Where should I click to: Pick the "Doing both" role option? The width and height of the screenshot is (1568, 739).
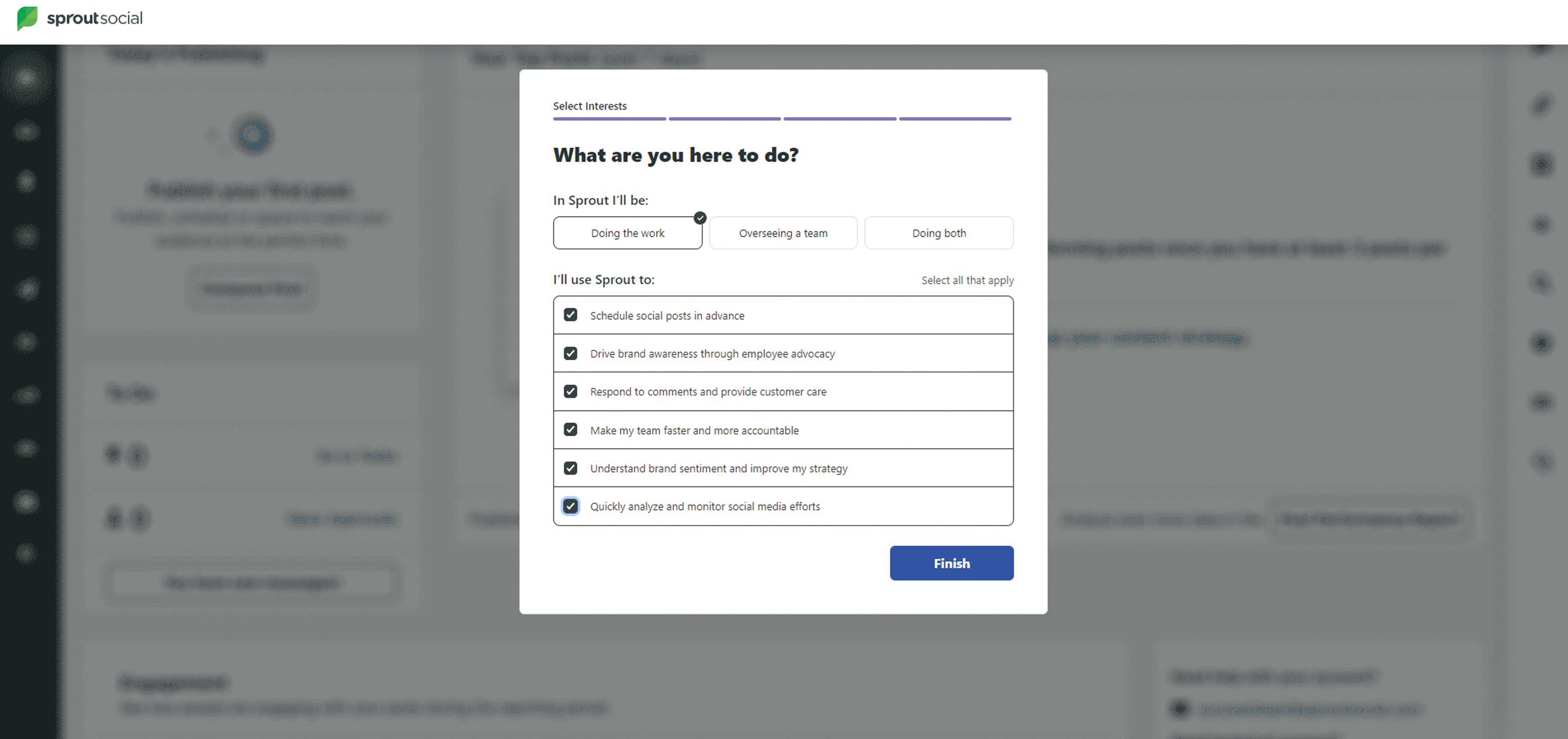(939, 233)
